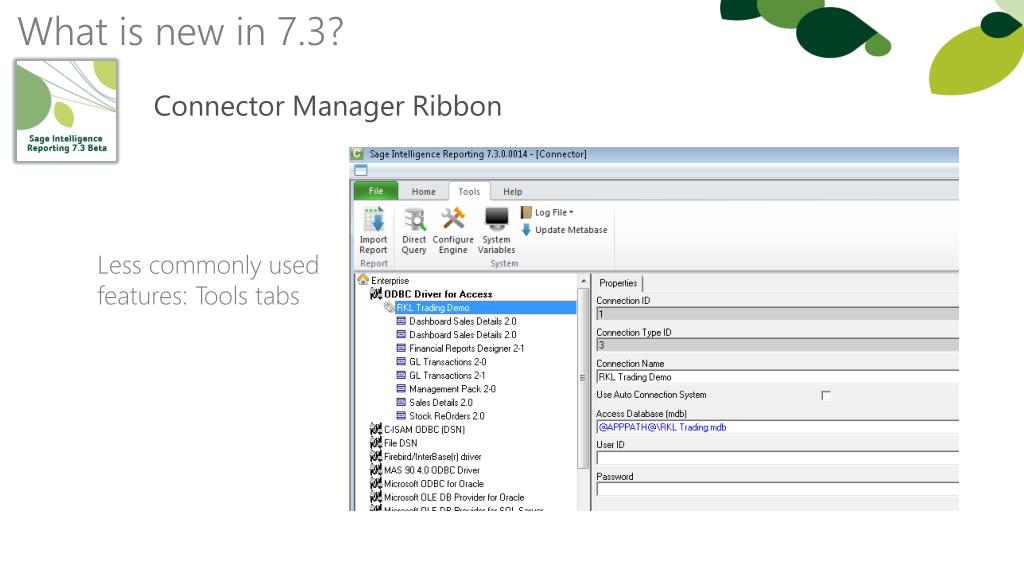Select second Dashboard Sales Details 2.0 item
Viewport: 1024px width, 576px height.
462,334
